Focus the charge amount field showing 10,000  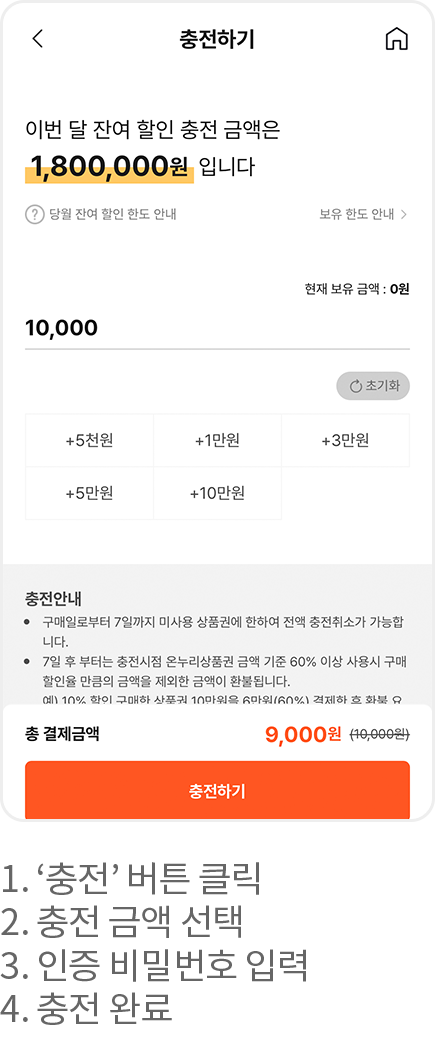(x=218, y=329)
